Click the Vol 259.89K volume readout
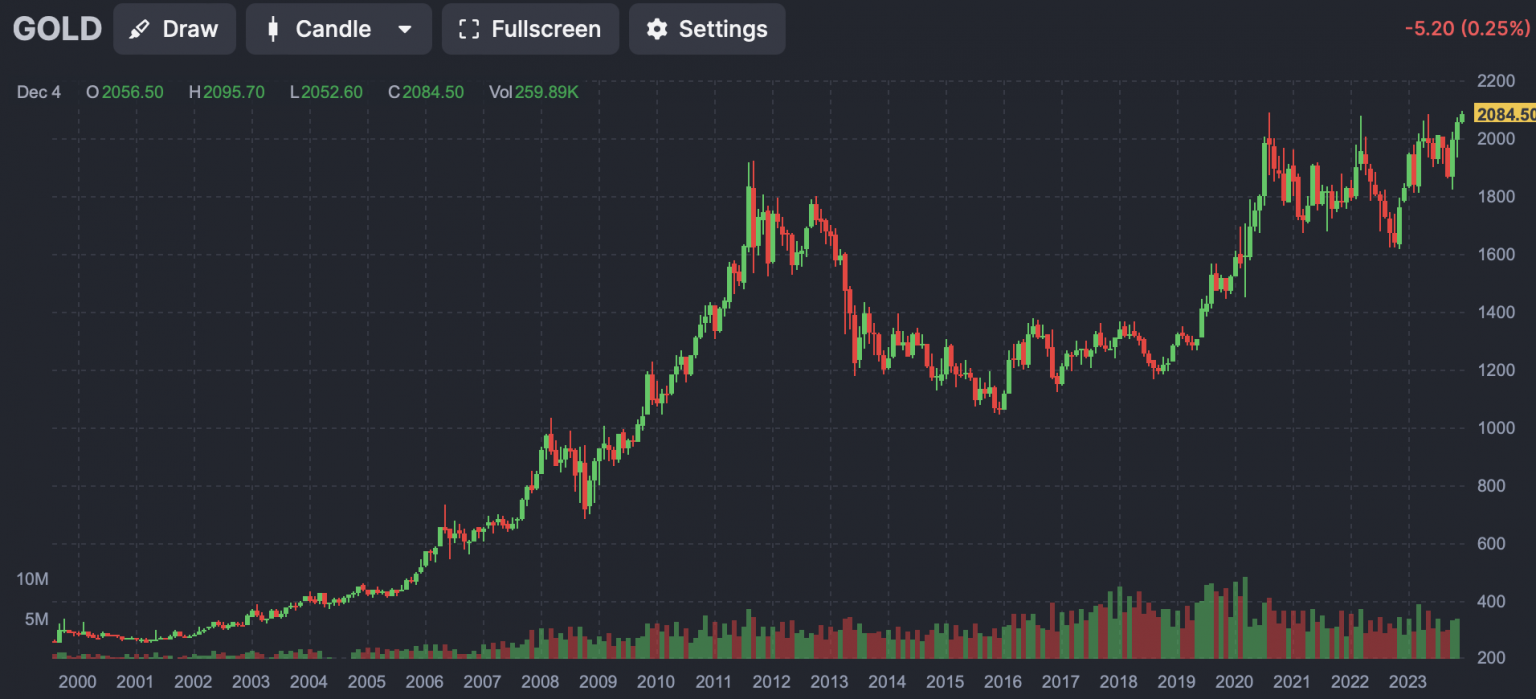 pyautogui.click(x=533, y=92)
